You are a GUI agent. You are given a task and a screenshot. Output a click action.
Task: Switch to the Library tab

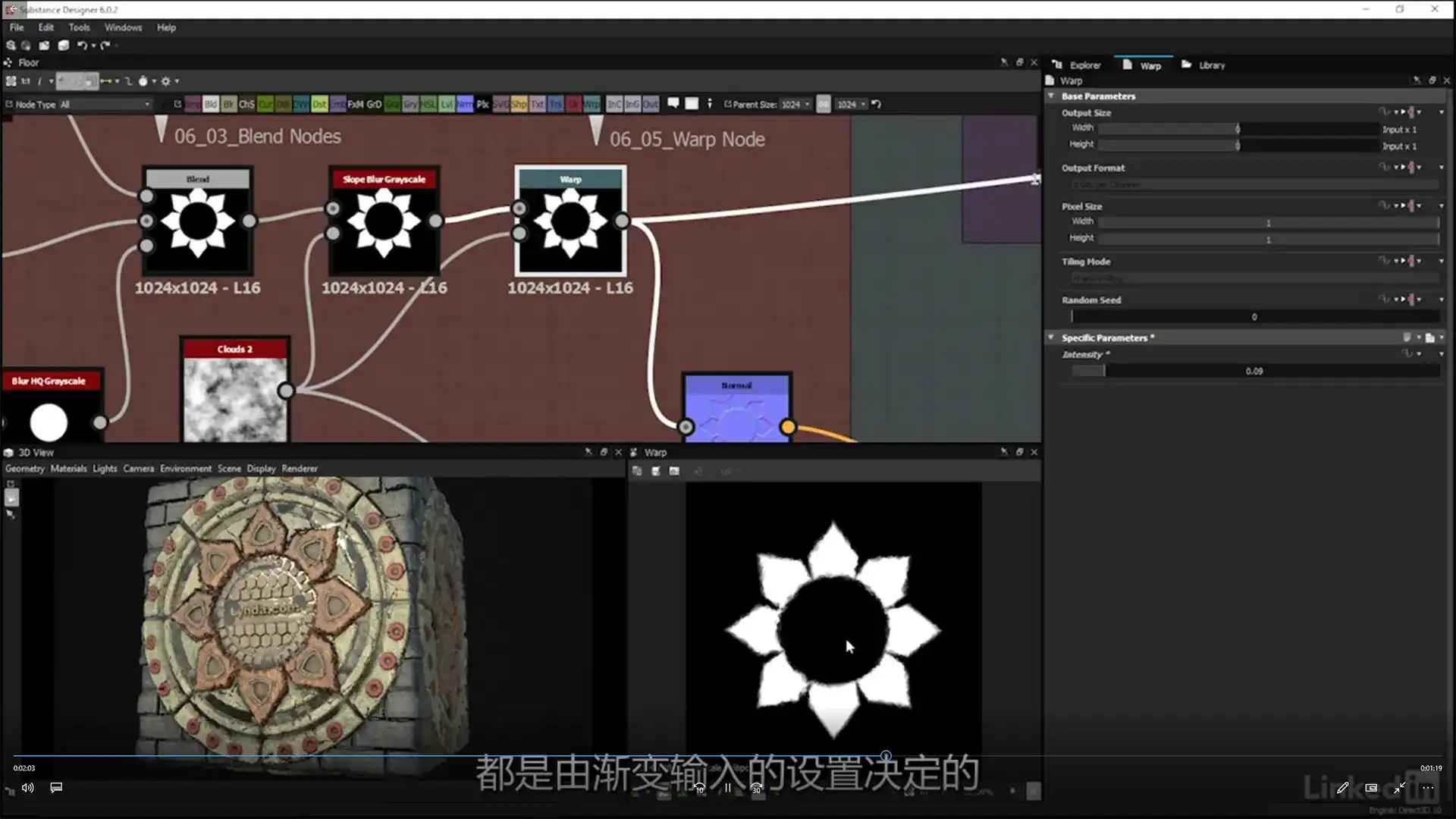[1211, 65]
